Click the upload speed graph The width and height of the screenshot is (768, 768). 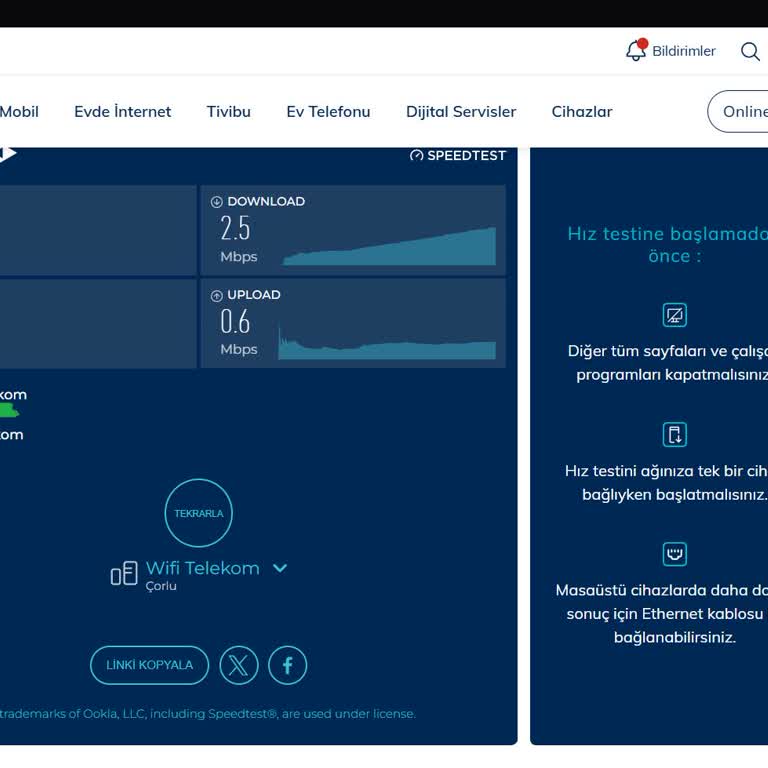pos(387,342)
